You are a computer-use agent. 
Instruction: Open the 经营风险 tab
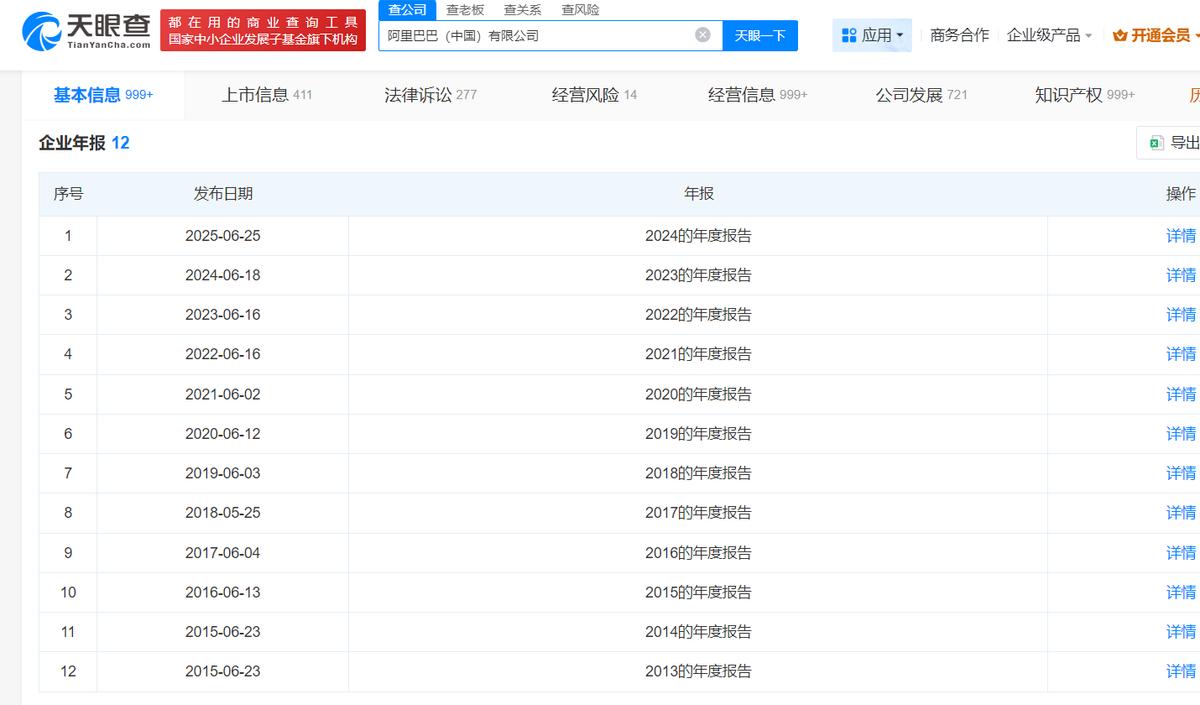pos(594,95)
